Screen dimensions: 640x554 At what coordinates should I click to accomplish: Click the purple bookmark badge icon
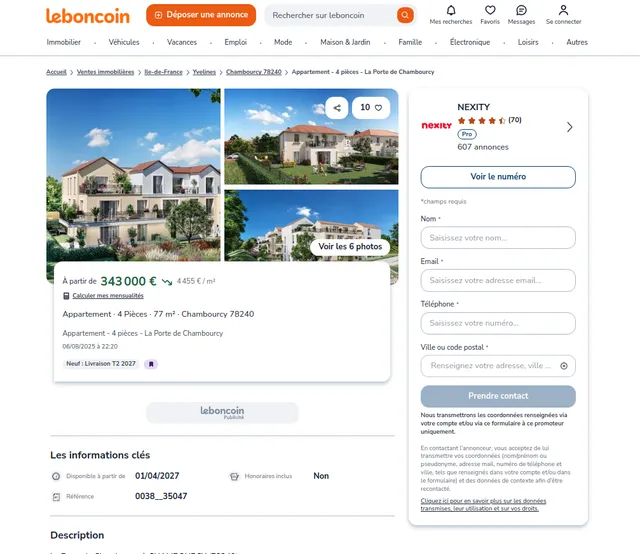[151, 364]
